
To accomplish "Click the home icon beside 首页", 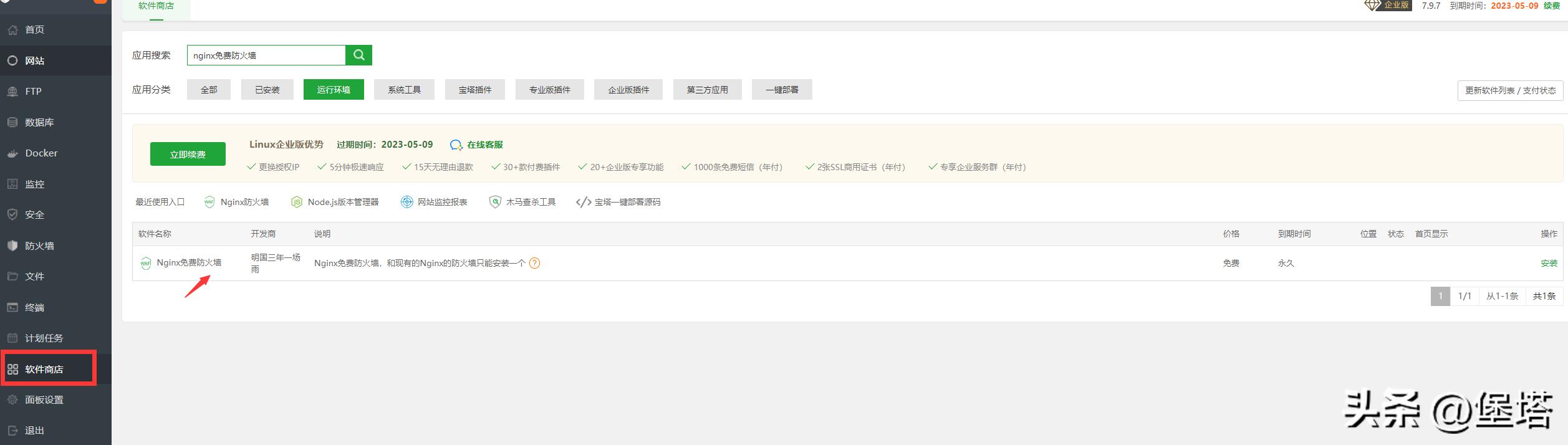I will pos(12,30).
